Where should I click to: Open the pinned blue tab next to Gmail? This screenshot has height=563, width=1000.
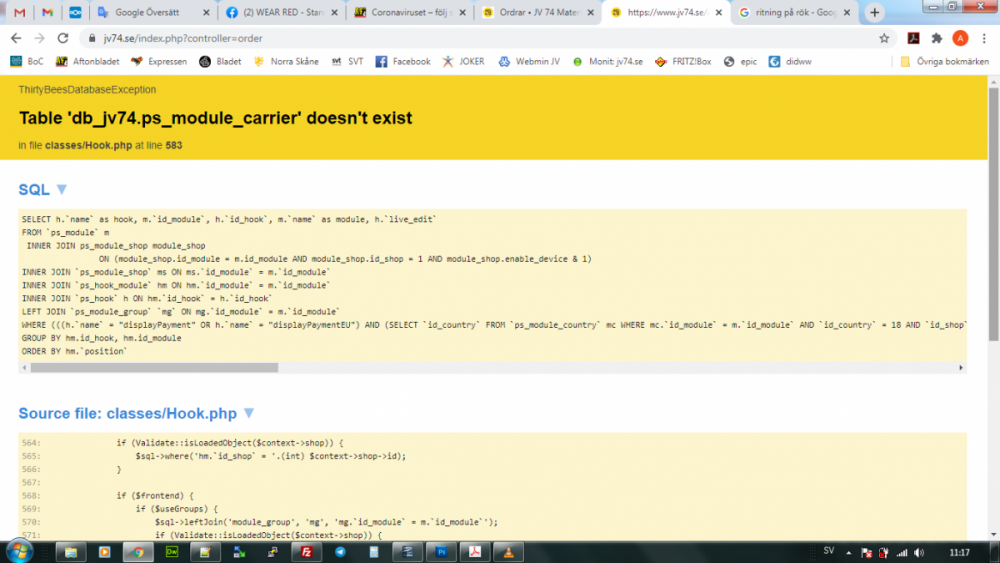[75, 13]
